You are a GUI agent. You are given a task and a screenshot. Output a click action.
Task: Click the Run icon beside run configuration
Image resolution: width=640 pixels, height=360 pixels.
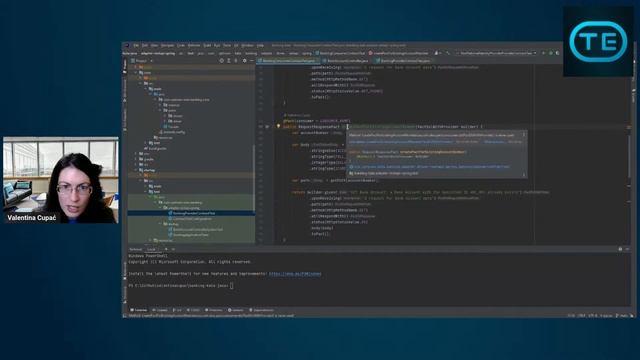tap(543, 53)
